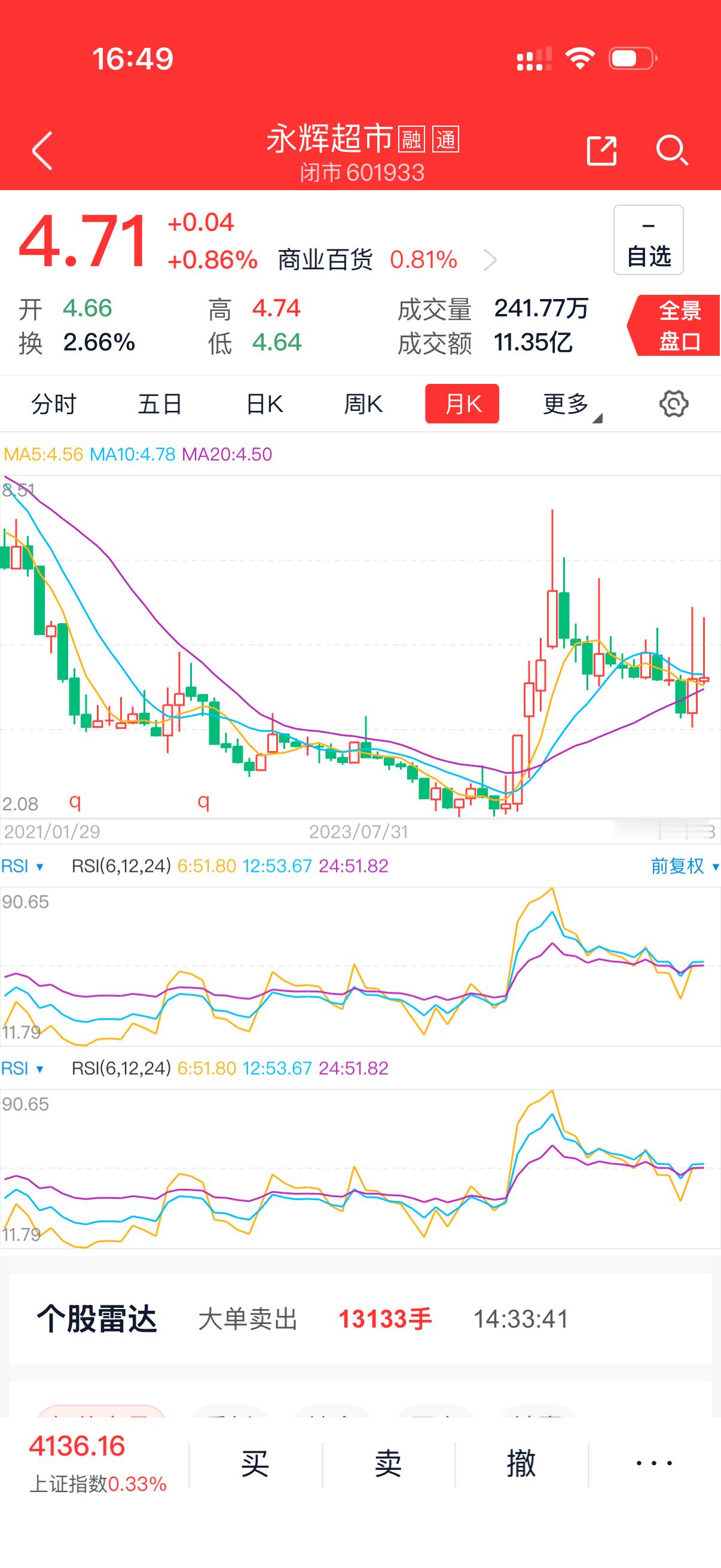Tap MA20:4.50 moving average label
The image size is (721, 1568).
(x=227, y=454)
